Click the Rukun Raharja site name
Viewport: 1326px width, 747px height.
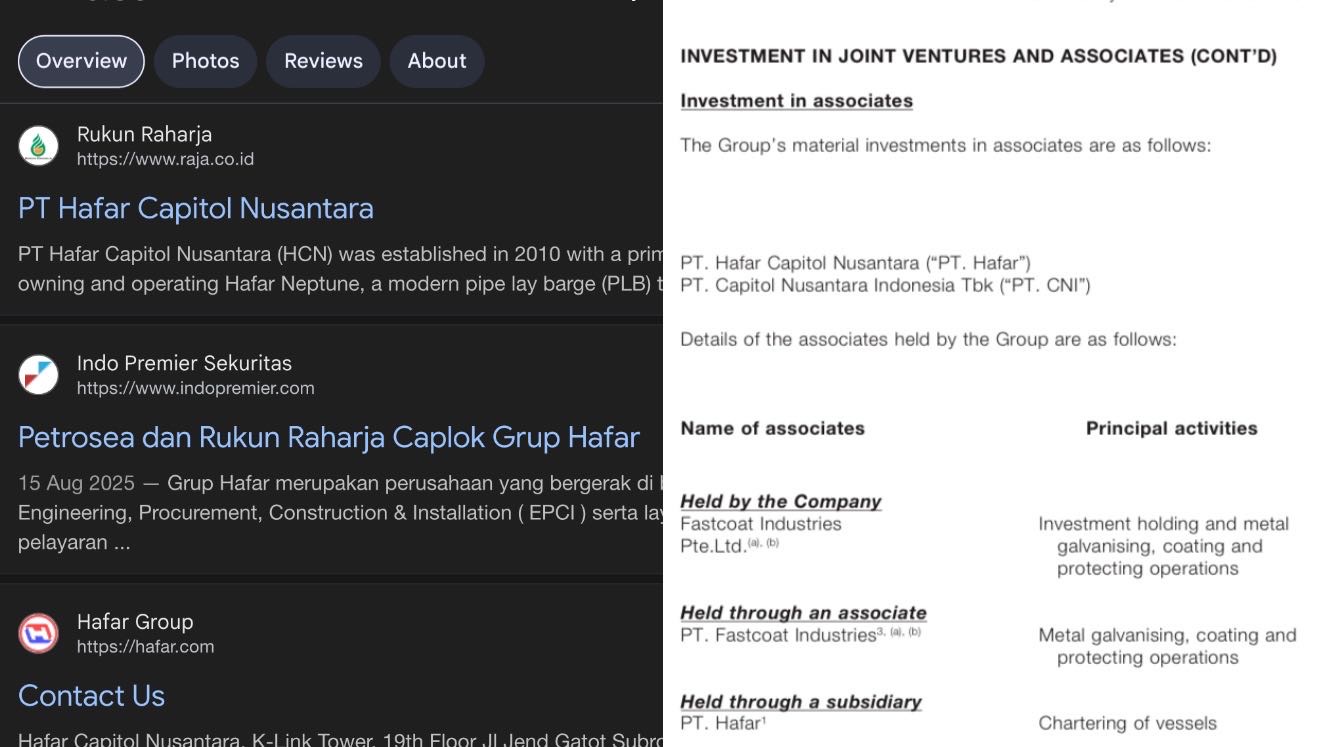(x=144, y=134)
